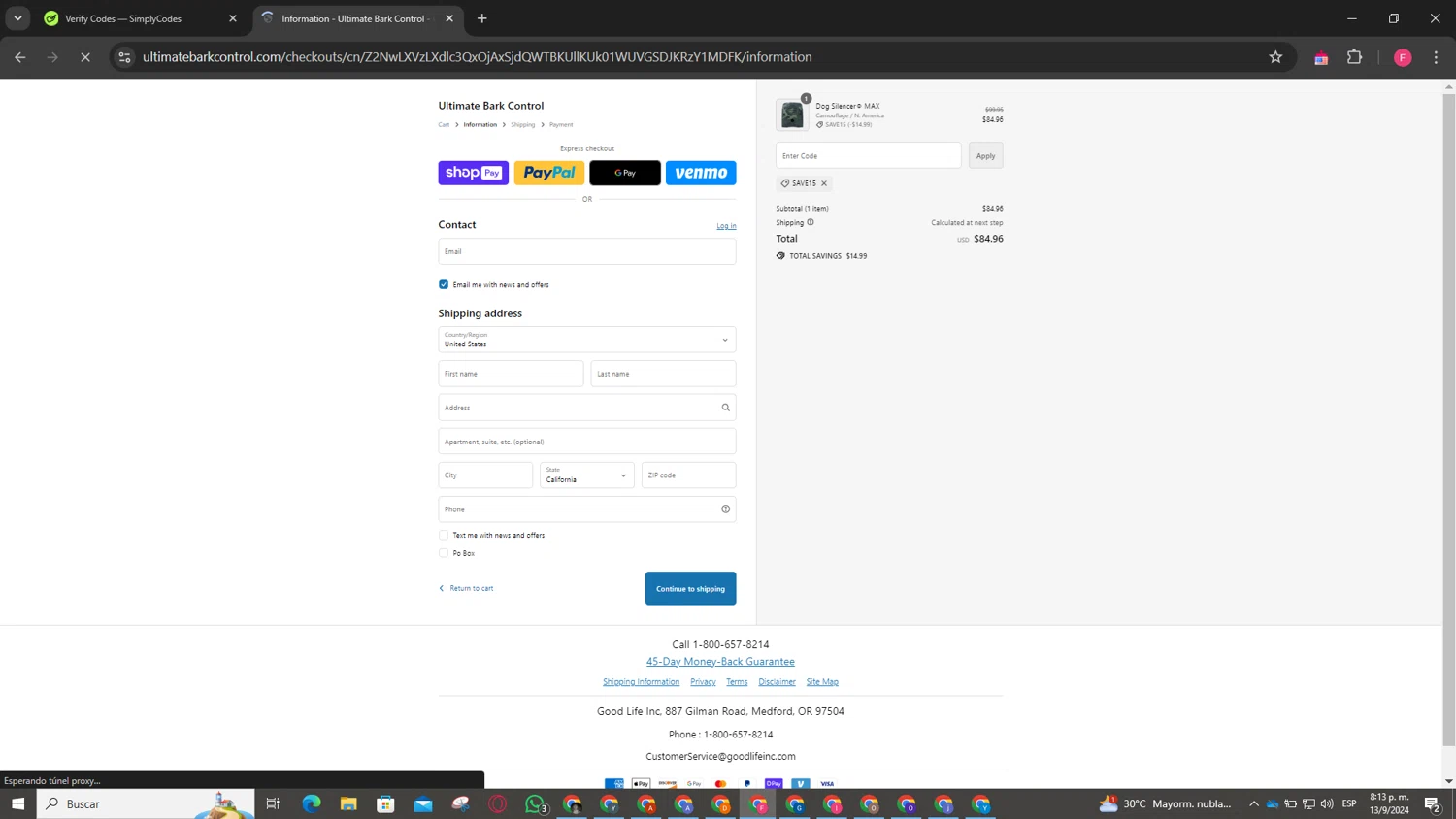Click the Cart breadcrumb link

point(444,124)
